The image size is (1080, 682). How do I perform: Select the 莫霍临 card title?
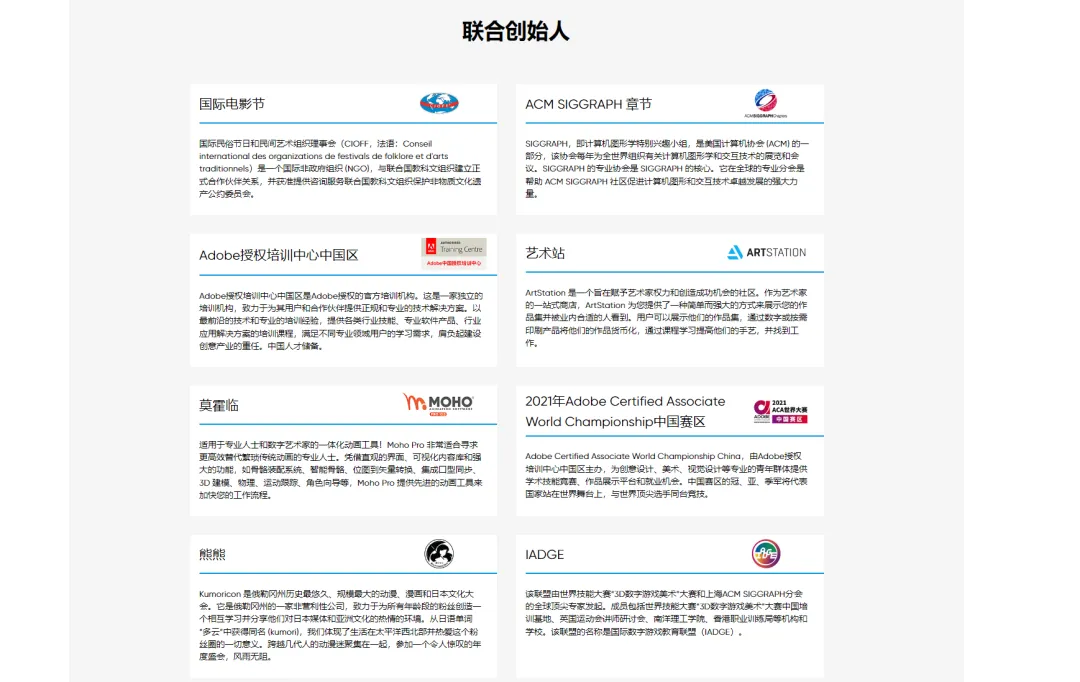point(218,405)
